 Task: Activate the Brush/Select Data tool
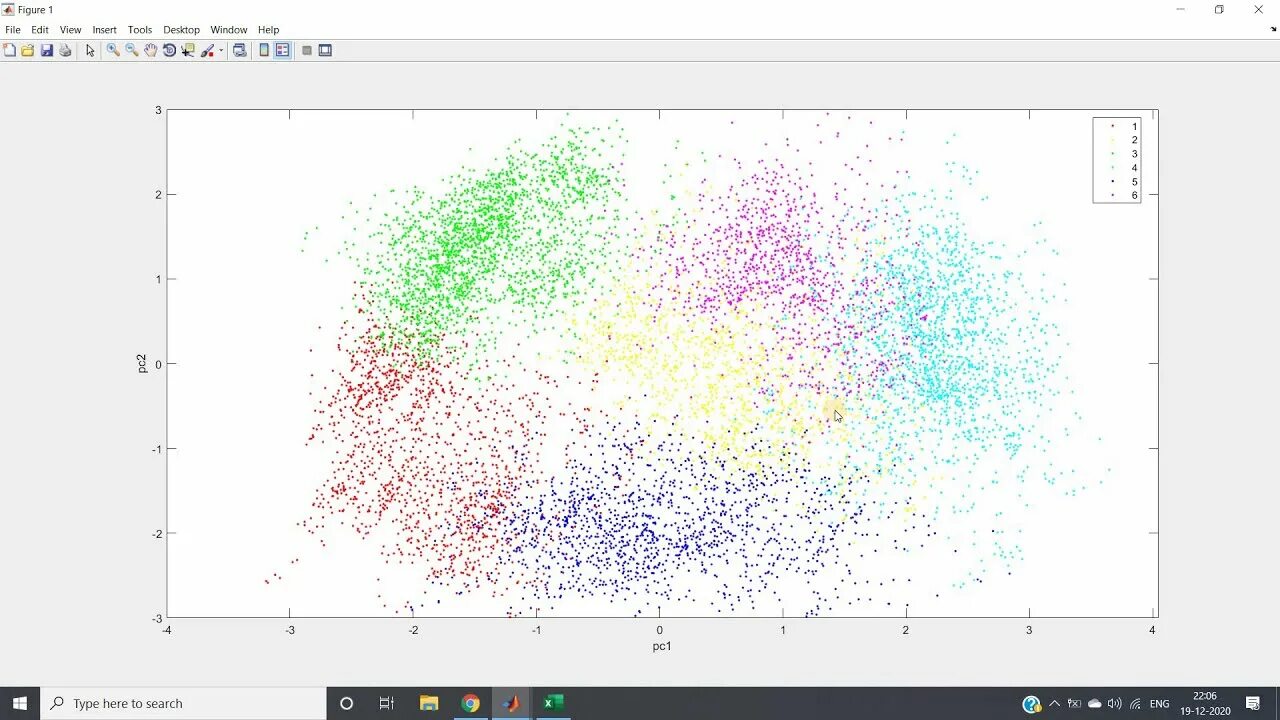pyautogui.click(x=208, y=50)
